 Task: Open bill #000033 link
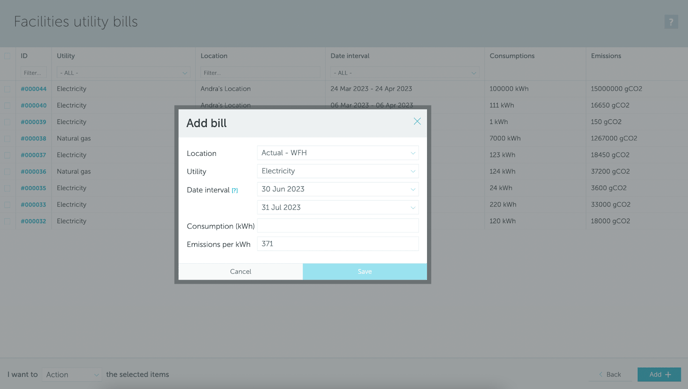(33, 204)
